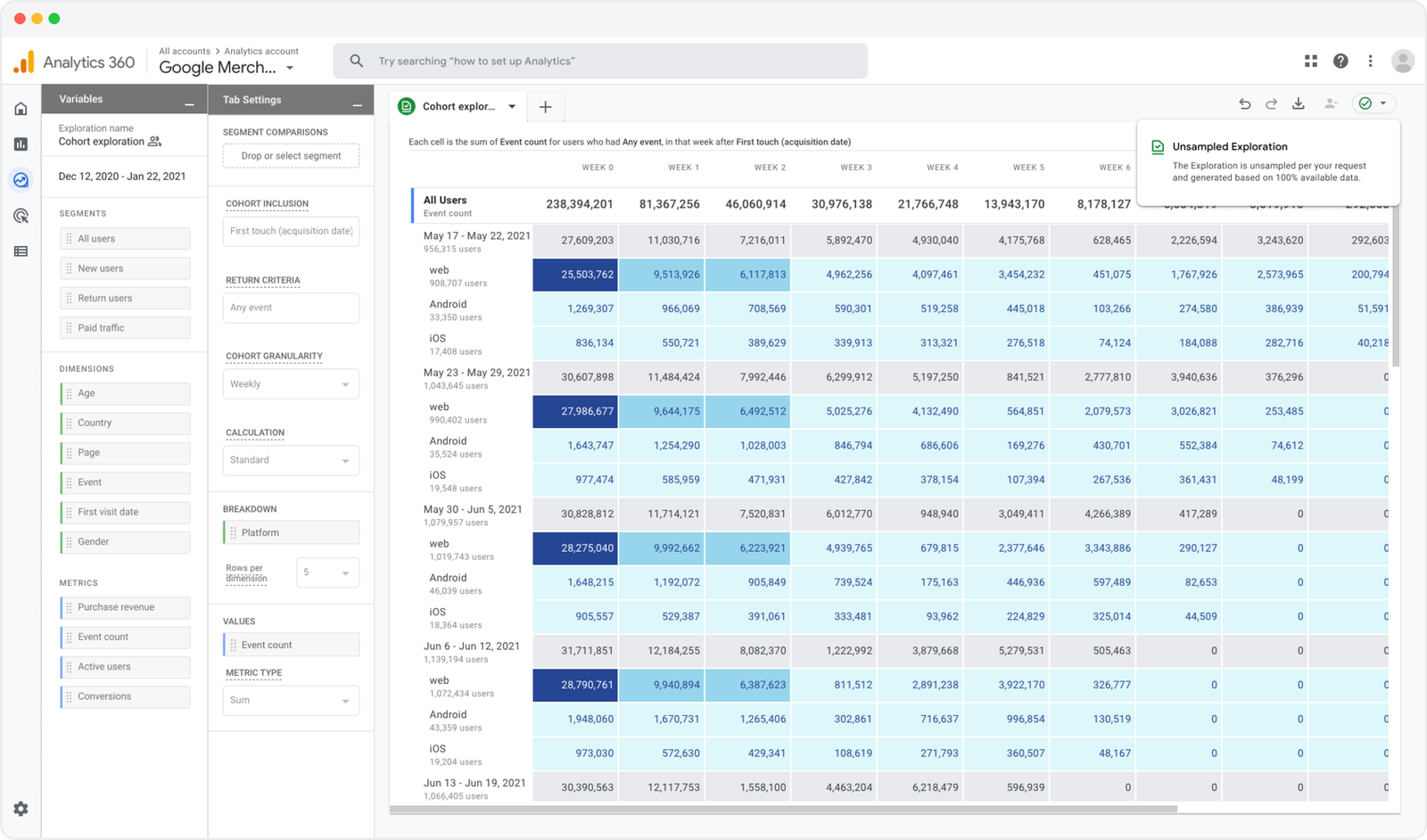1427x840 pixels.
Task: Open the Configure table icon
Action: click(21, 251)
